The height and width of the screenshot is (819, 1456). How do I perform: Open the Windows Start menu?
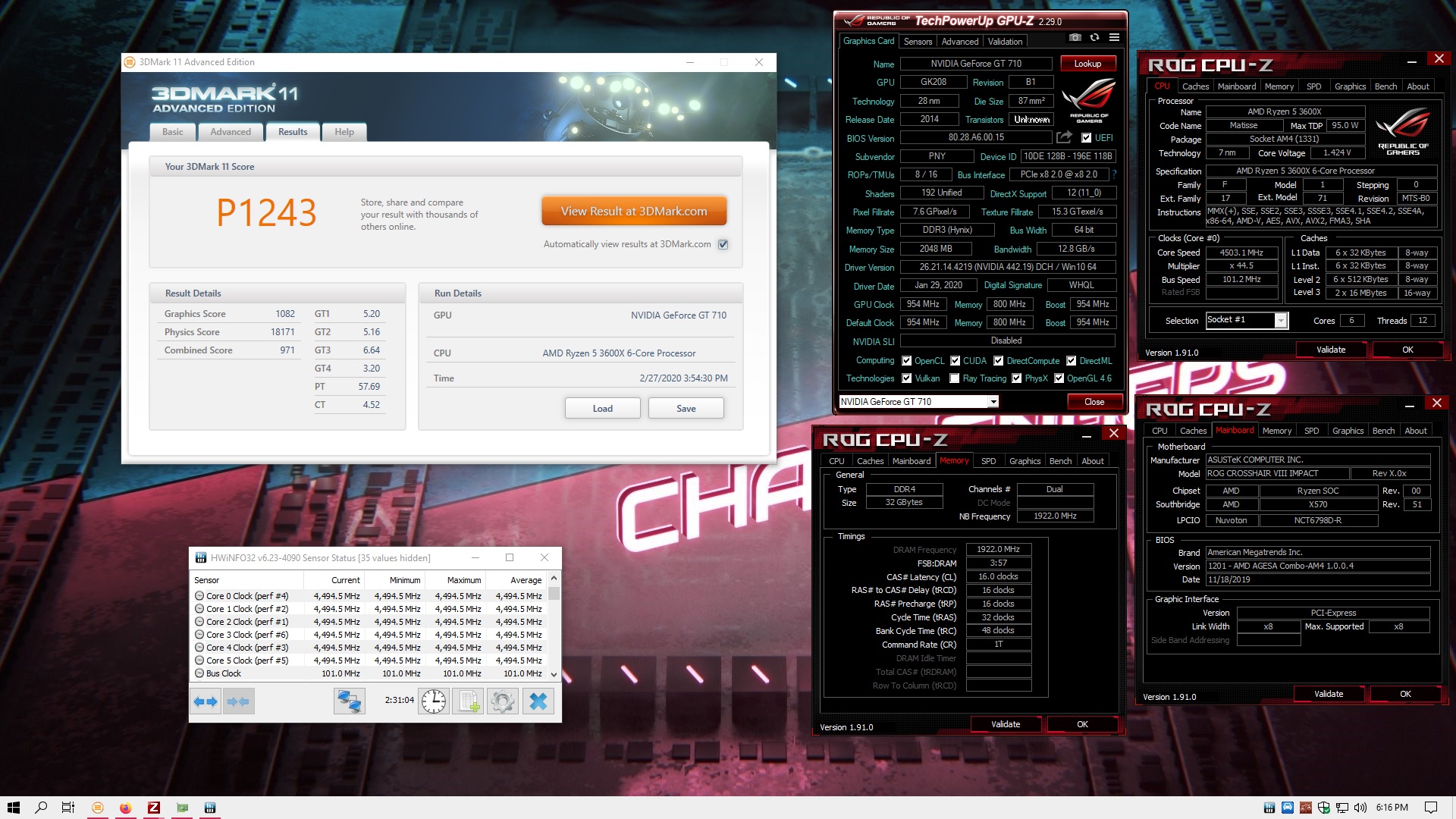pos(13,808)
